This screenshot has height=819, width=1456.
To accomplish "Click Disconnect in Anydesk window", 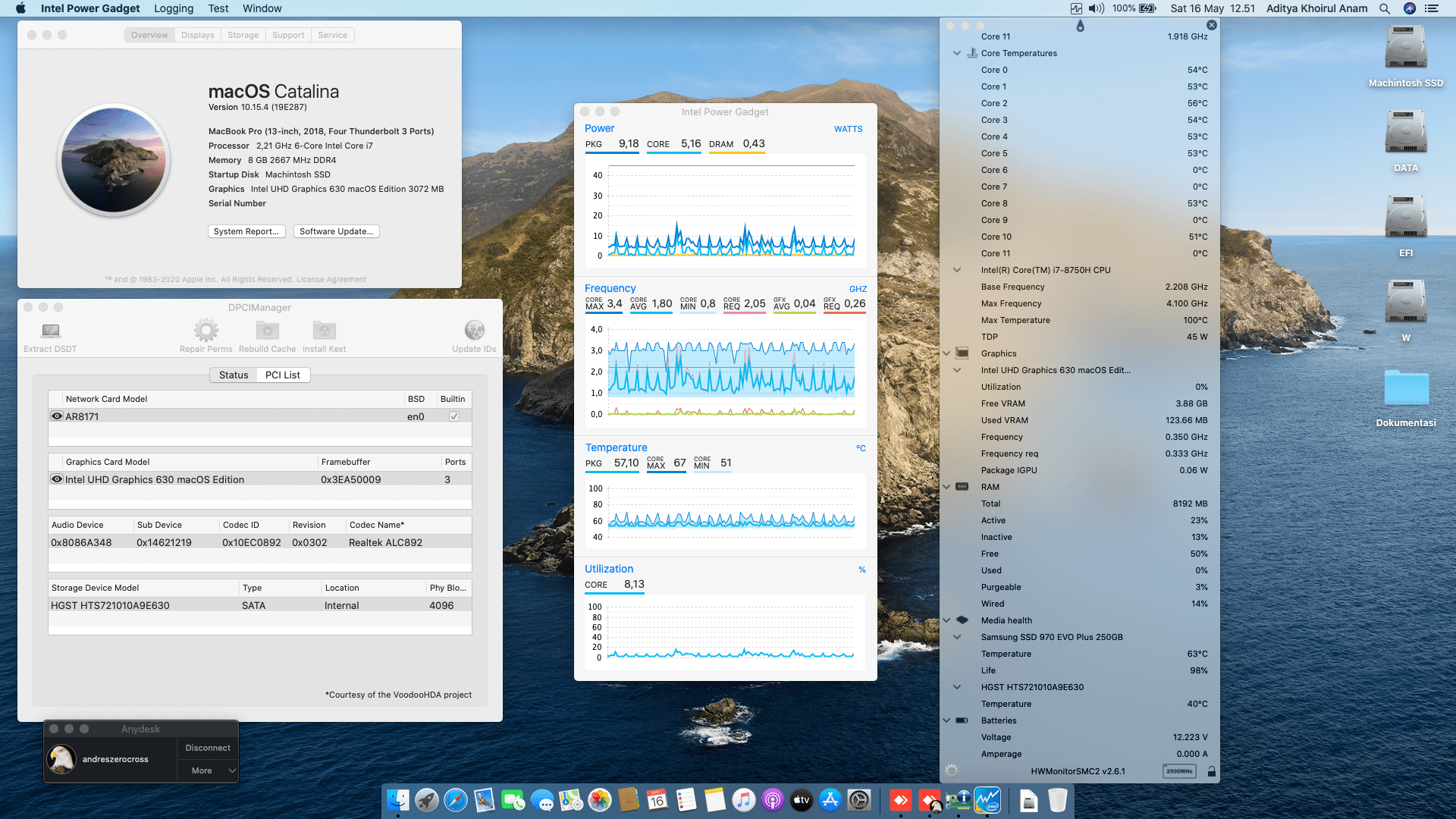I will point(208,748).
